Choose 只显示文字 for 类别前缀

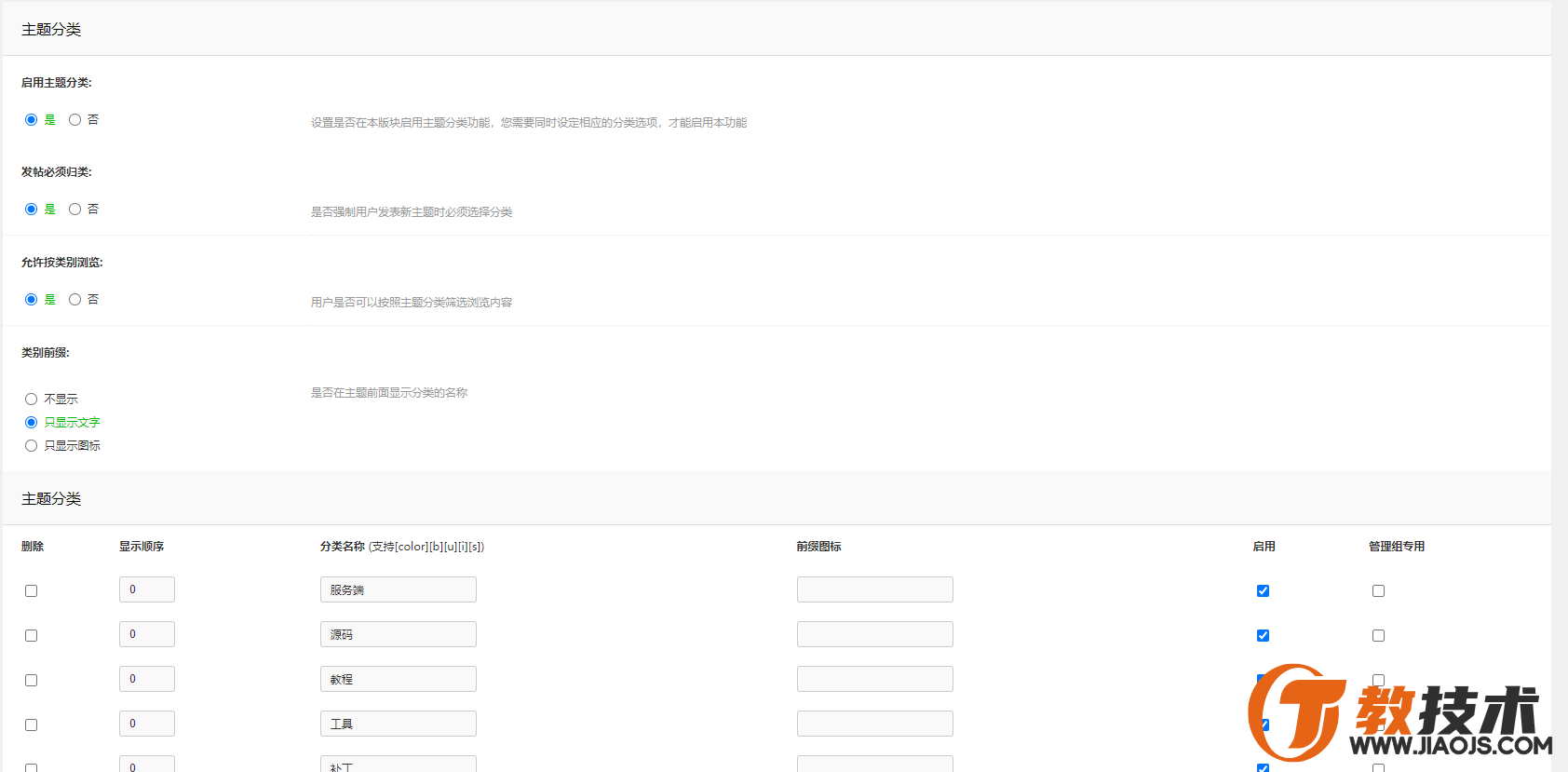point(31,423)
